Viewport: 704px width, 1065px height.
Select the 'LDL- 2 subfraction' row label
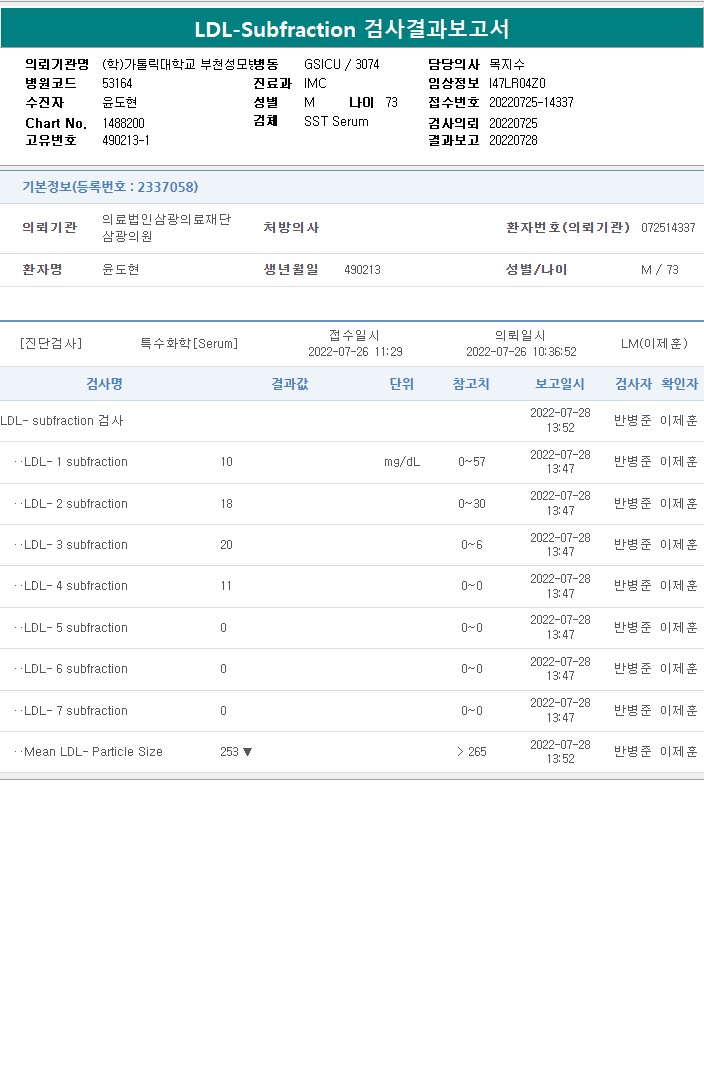[x=75, y=504]
